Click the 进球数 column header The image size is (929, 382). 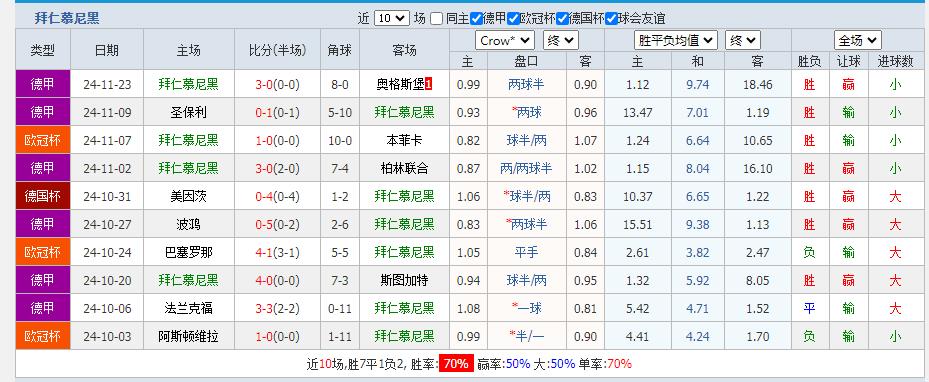pos(895,60)
